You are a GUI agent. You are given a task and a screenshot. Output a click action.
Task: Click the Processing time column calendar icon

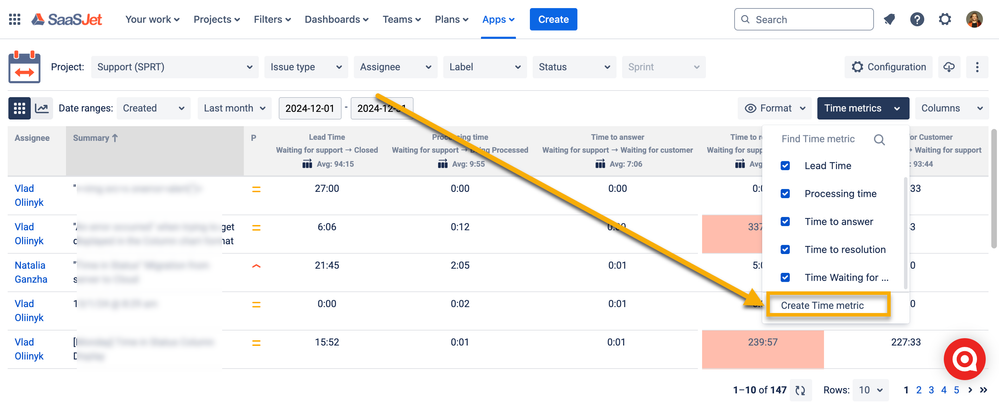(442, 164)
